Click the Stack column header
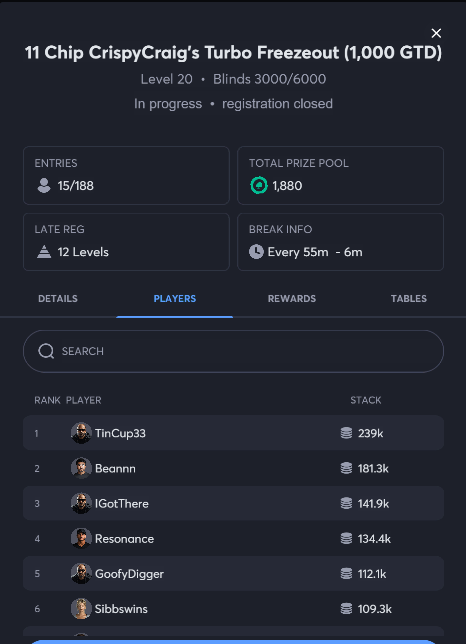 tap(365, 400)
